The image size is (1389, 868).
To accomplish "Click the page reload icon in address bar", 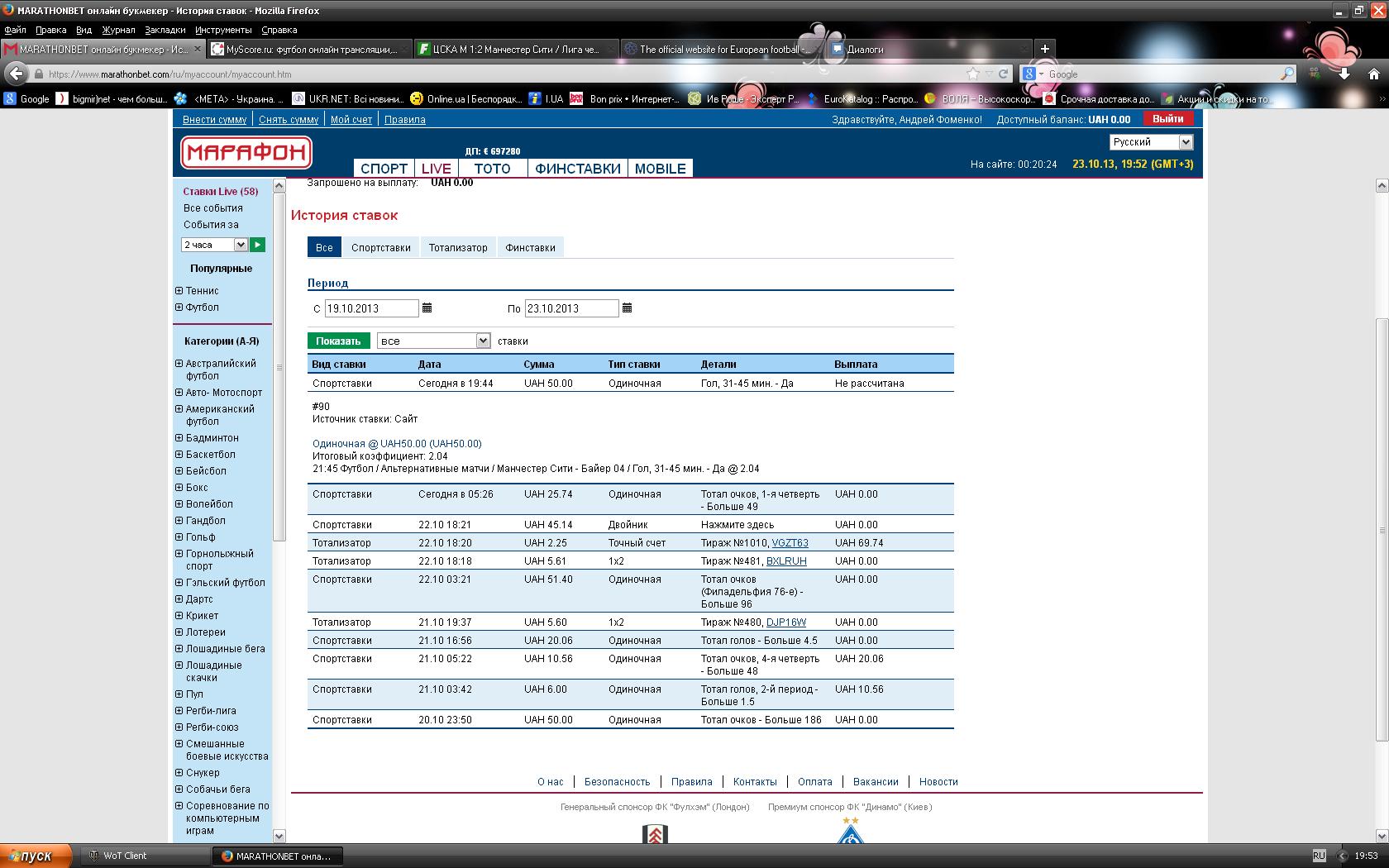I will (x=1003, y=74).
